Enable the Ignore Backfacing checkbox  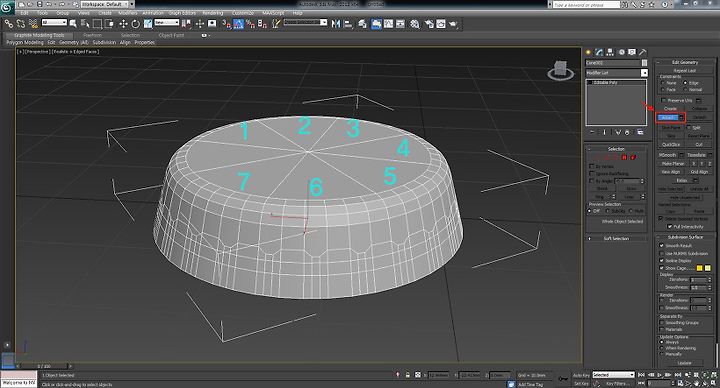[591, 174]
